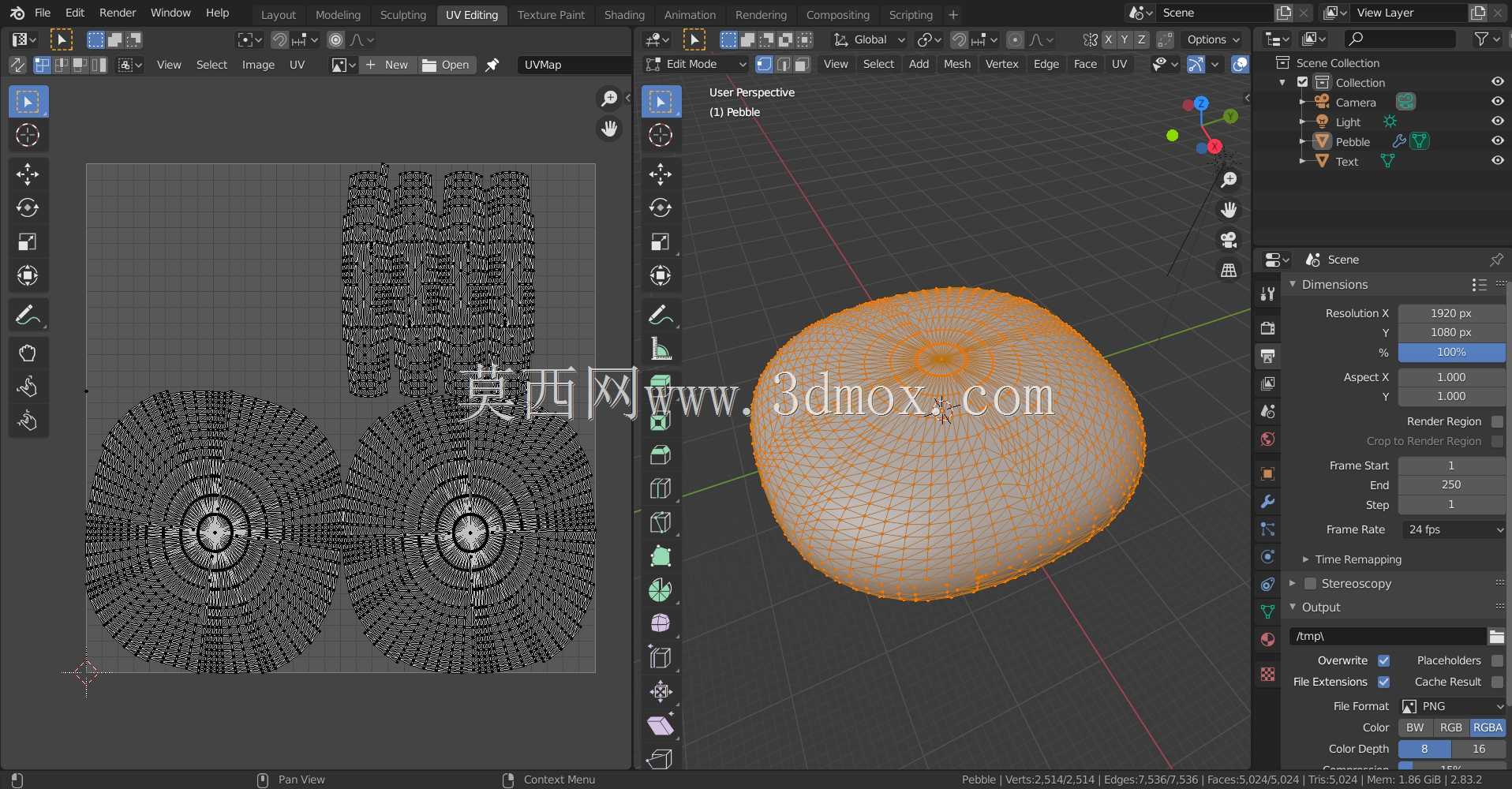Screen dimensions: 1512x789
Task: Open the Output properties printer tab
Action: pos(1267,356)
